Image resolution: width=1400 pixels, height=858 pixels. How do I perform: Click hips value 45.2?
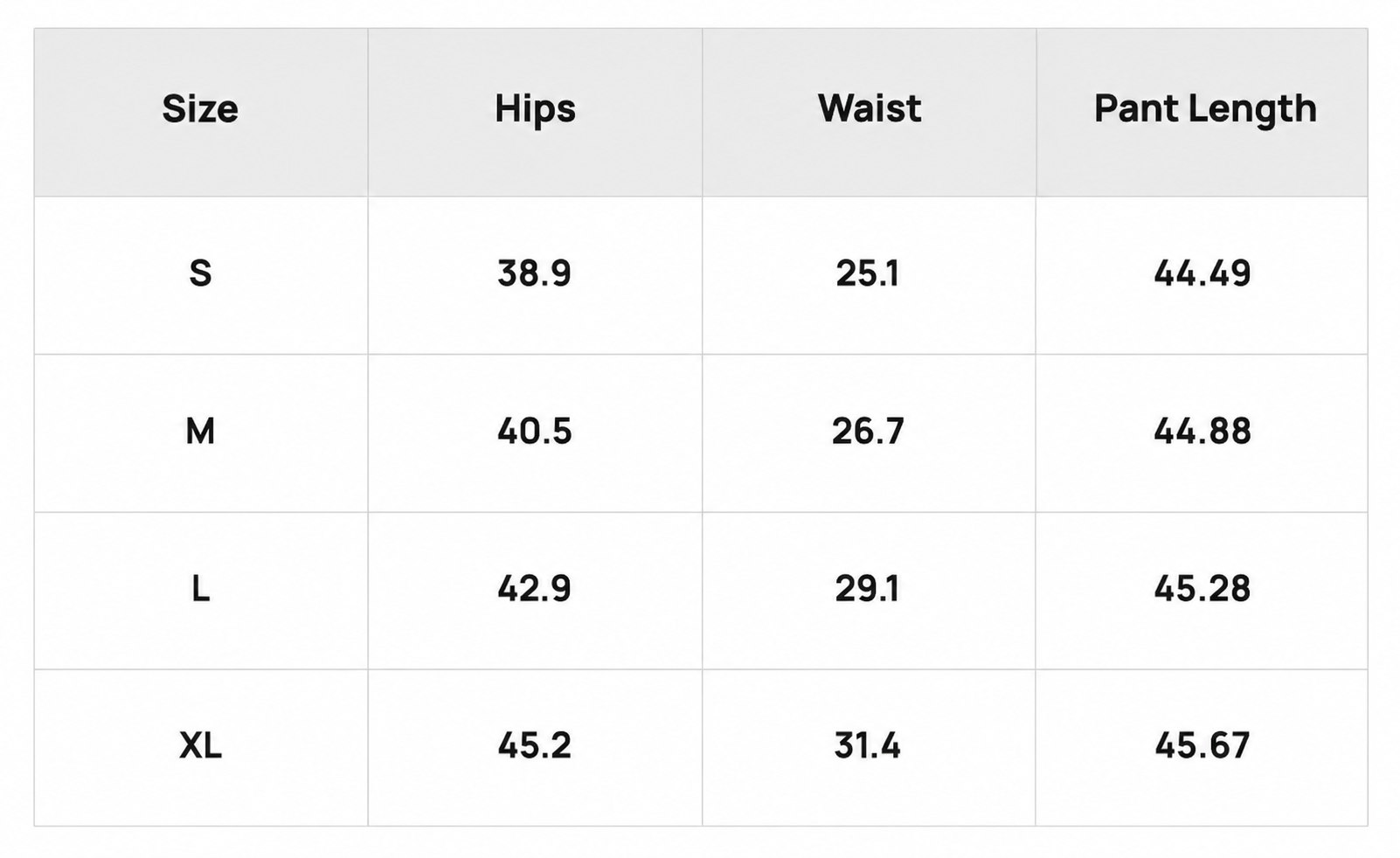pyautogui.click(x=534, y=746)
